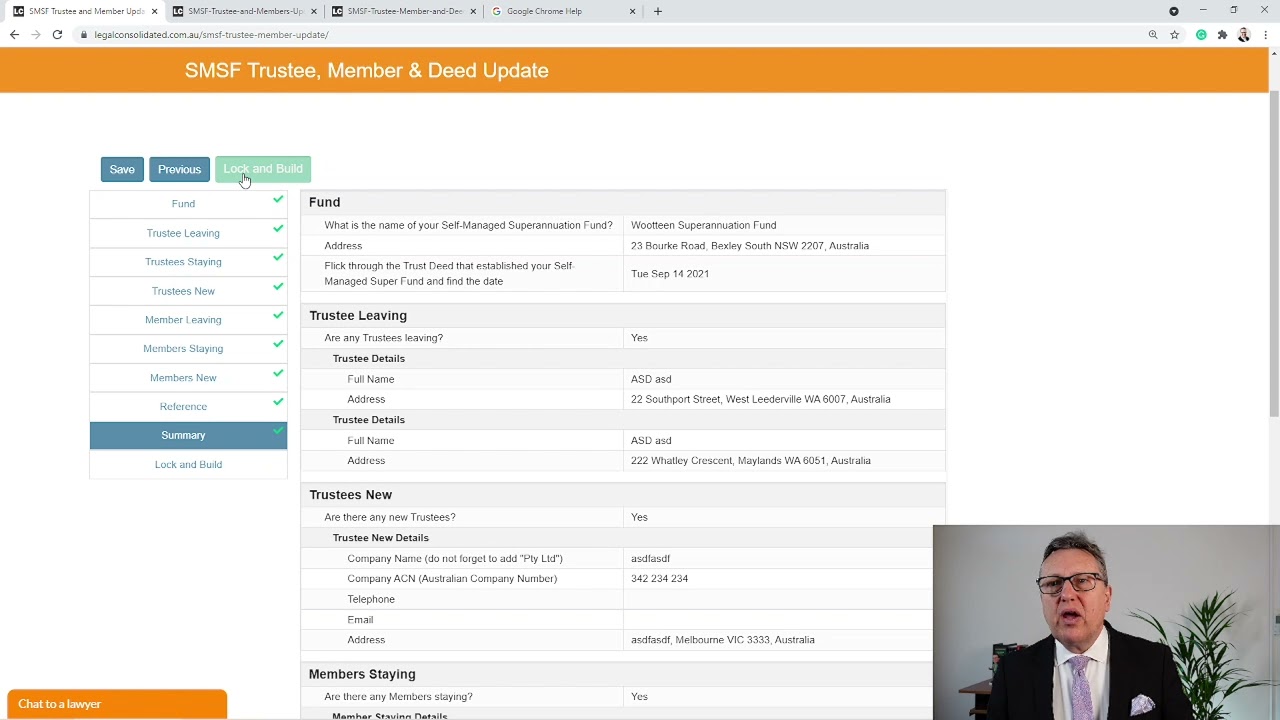Click the green check beside Trustees New
Image resolution: width=1280 pixels, height=720 pixels.
(278, 287)
